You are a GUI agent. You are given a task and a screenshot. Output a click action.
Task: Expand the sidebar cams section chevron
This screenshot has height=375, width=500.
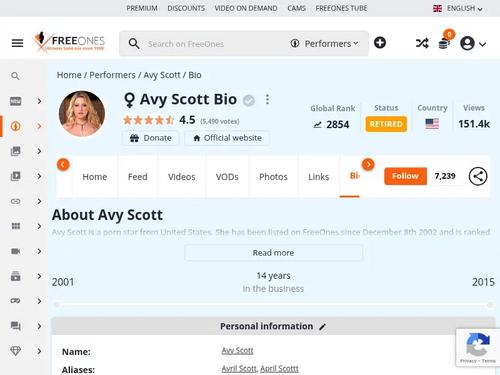pyautogui.click(x=39, y=251)
